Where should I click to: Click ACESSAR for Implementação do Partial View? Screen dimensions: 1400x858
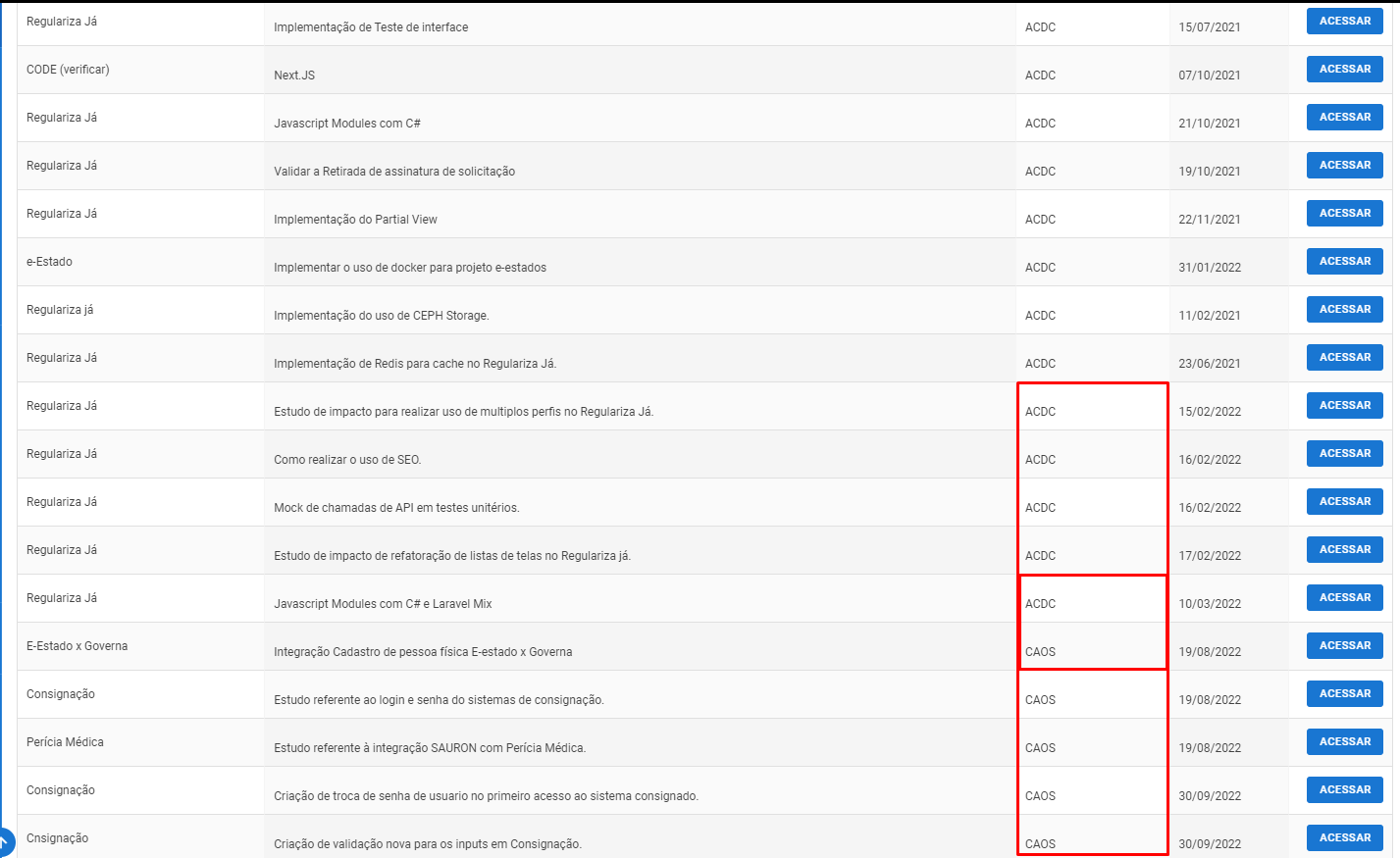point(1344,213)
